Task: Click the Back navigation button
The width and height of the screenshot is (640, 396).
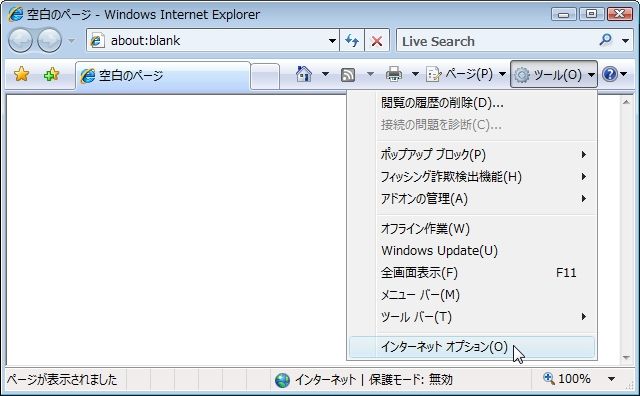Action: (x=20, y=40)
